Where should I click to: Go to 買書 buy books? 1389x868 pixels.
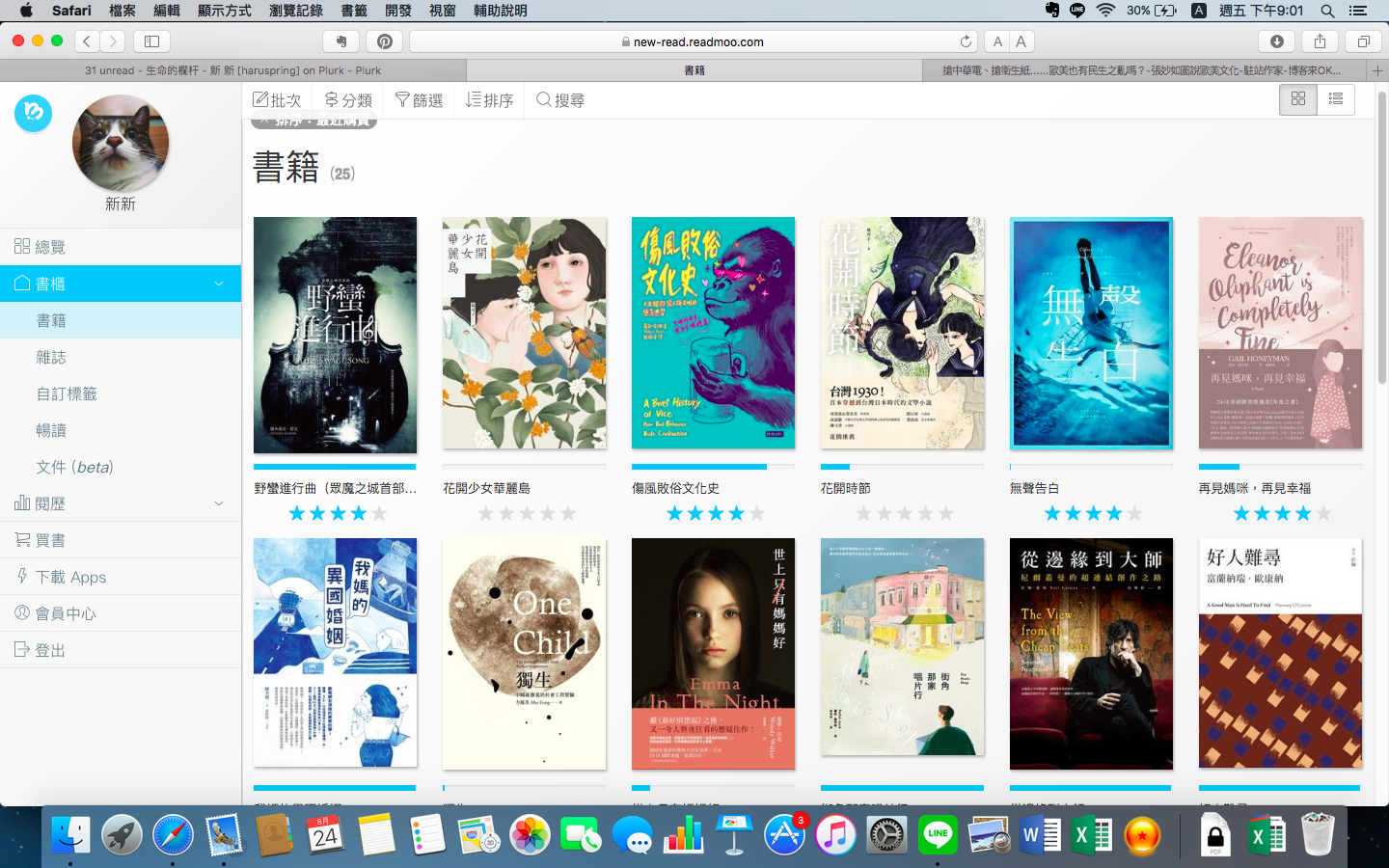click(x=121, y=540)
